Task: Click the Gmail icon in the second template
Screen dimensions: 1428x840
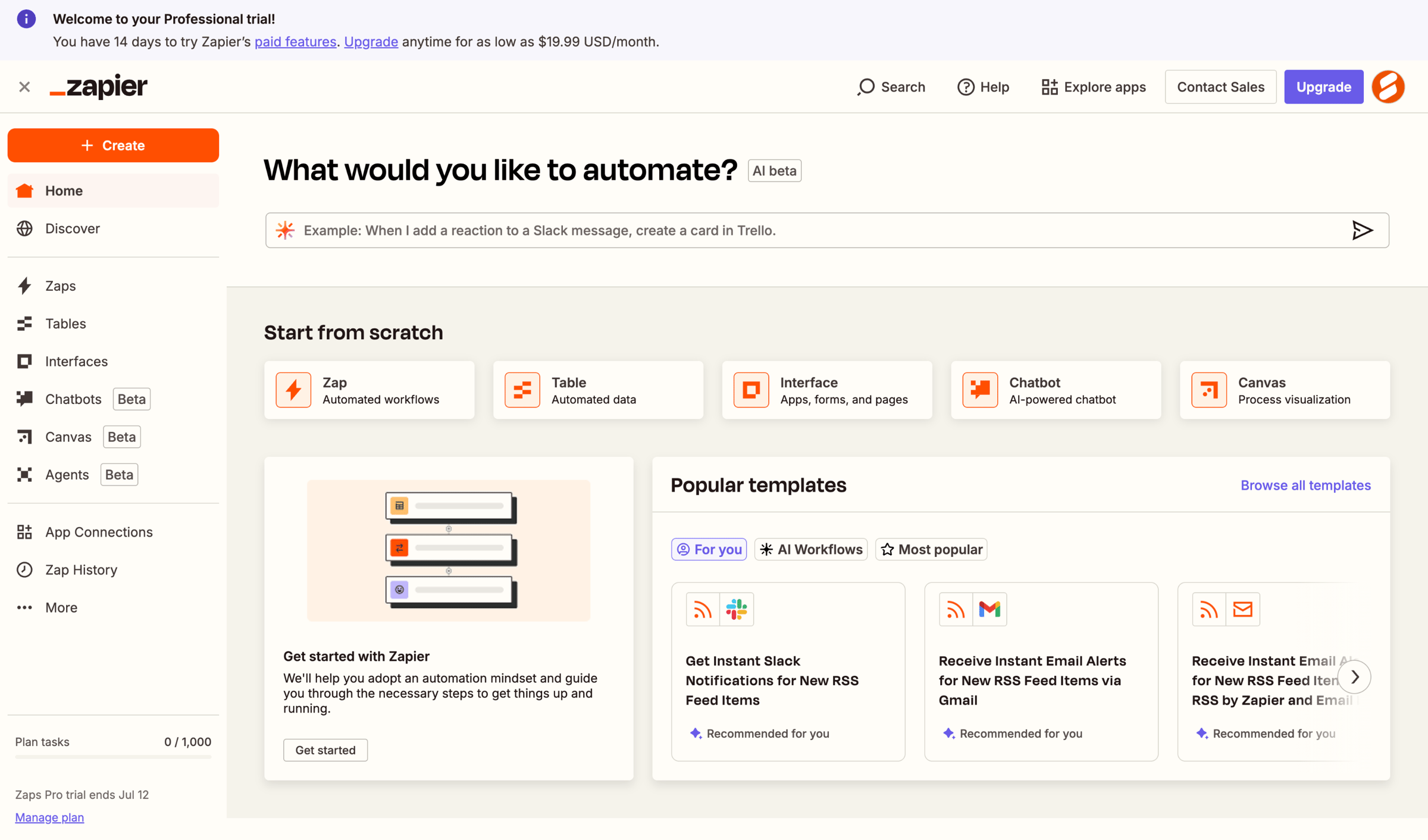Action: tap(989, 609)
